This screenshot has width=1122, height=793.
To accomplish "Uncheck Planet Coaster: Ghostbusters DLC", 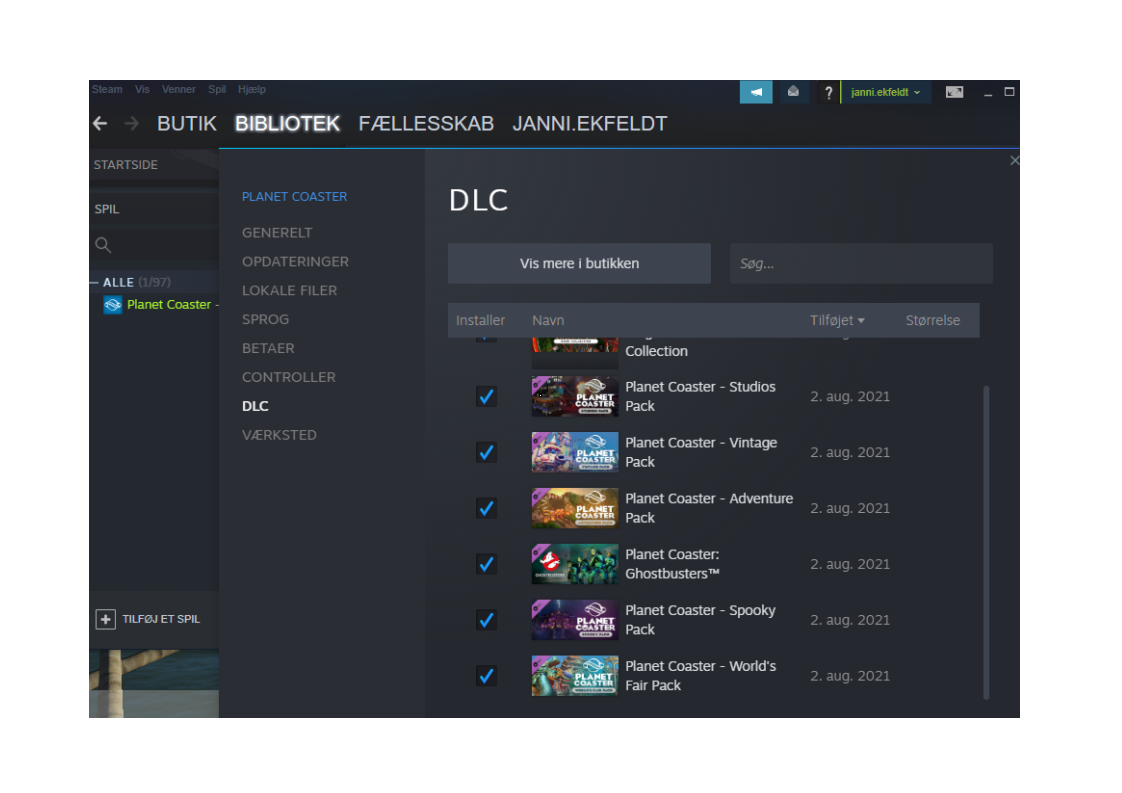I will tap(487, 564).
